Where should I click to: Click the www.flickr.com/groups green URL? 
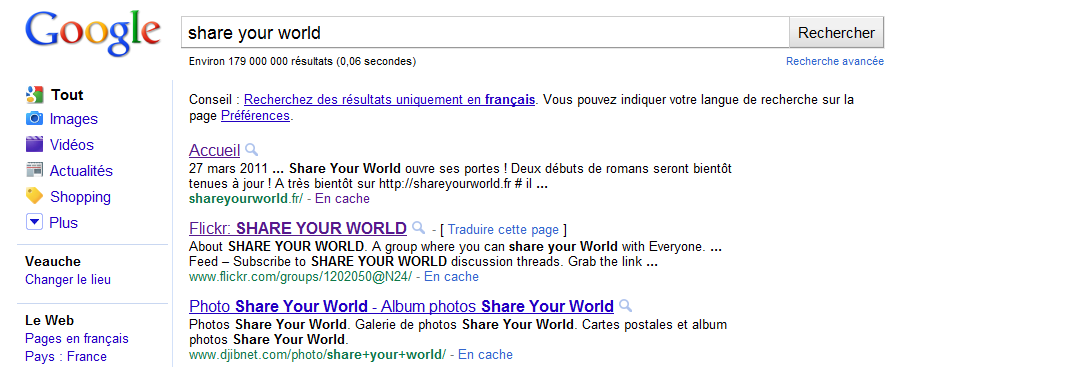pos(300,276)
